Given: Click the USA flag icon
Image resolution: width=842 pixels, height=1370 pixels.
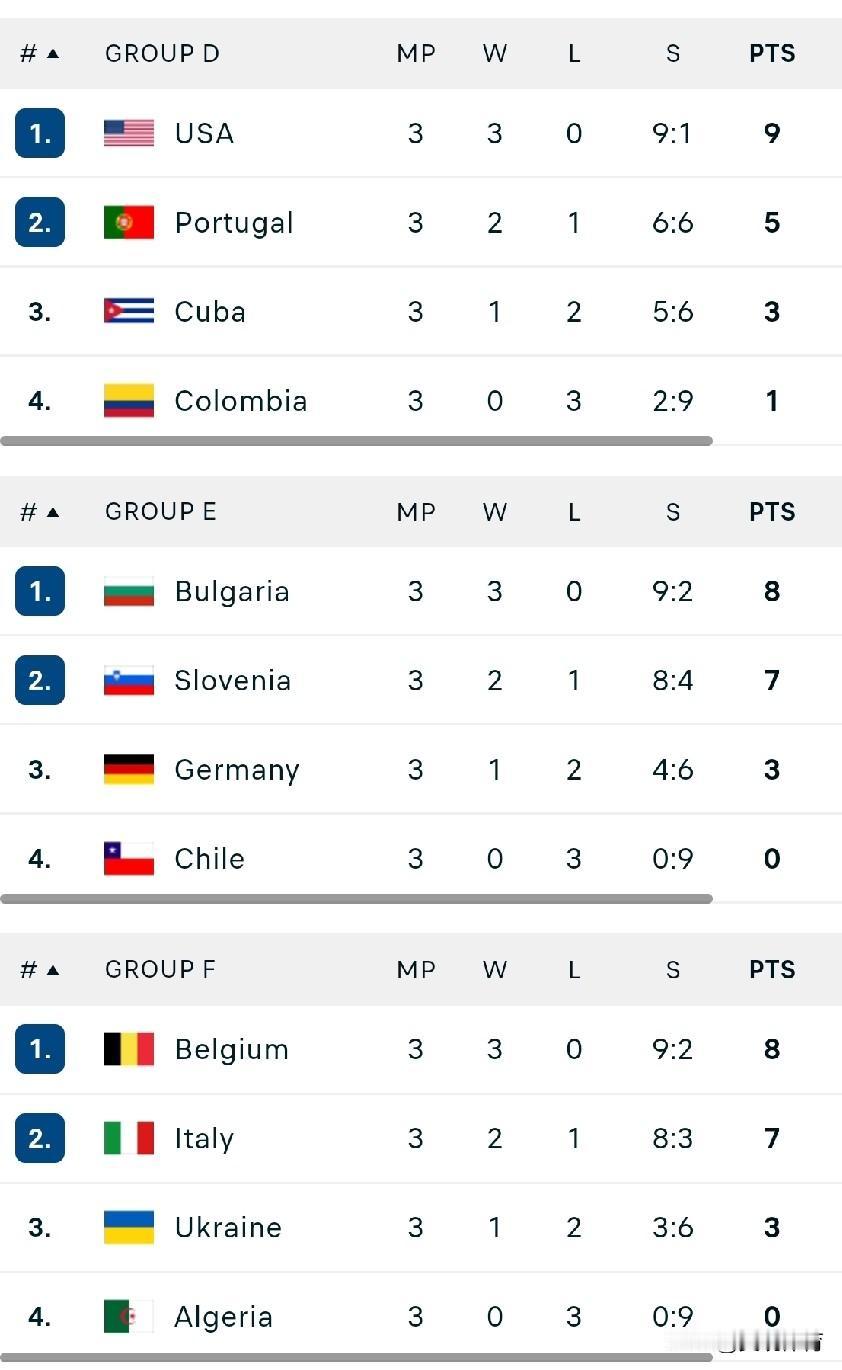Looking at the screenshot, I should (x=129, y=133).
